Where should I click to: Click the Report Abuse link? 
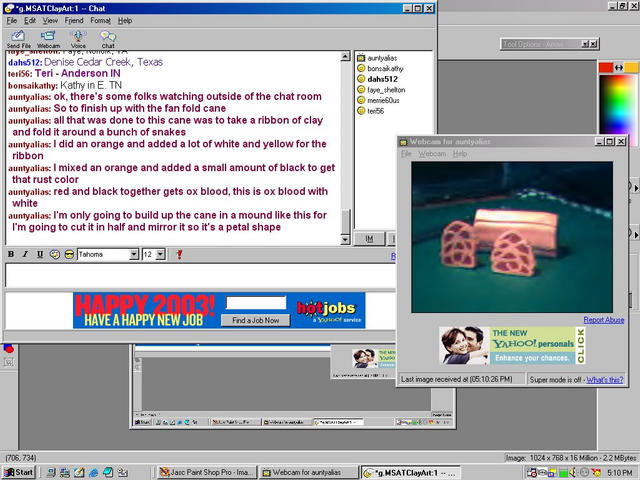tap(604, 320)
